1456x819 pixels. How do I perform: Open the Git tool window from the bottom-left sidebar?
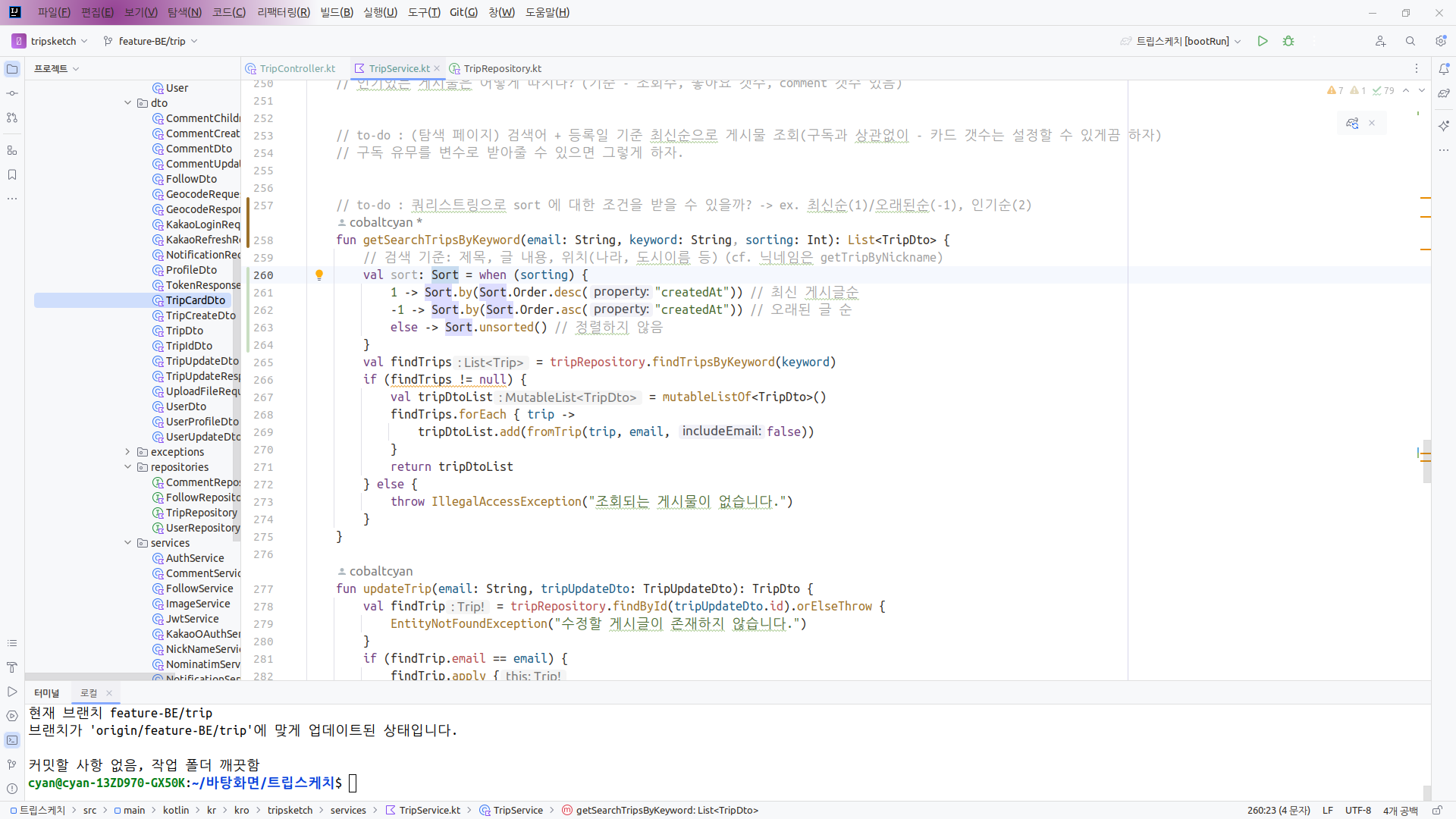(12, 764)
